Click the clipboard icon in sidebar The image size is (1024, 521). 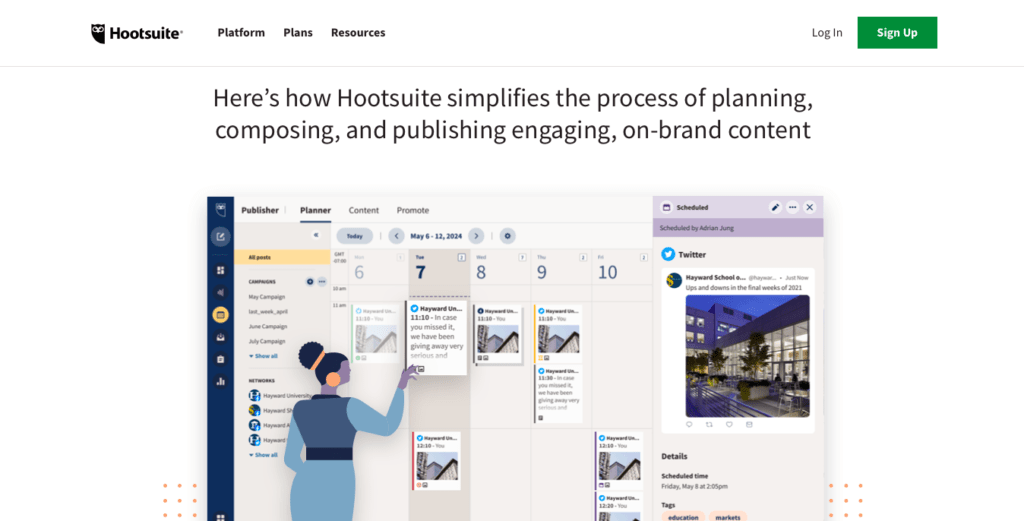click(x=221, y=359)
